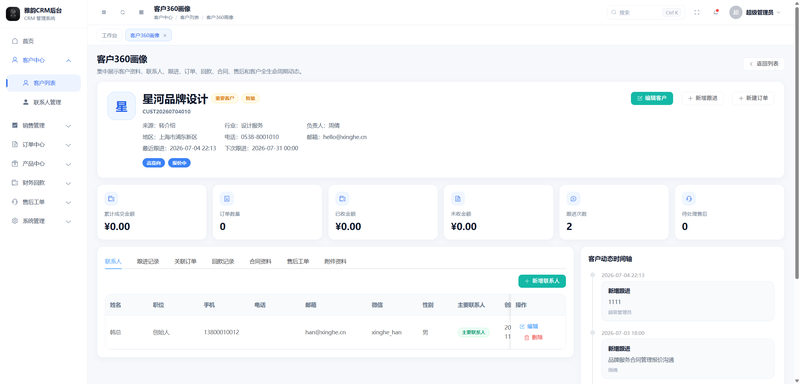Click the 返回列表 button
The width and height of the screenshot is (800, 384).
point(763,64)
